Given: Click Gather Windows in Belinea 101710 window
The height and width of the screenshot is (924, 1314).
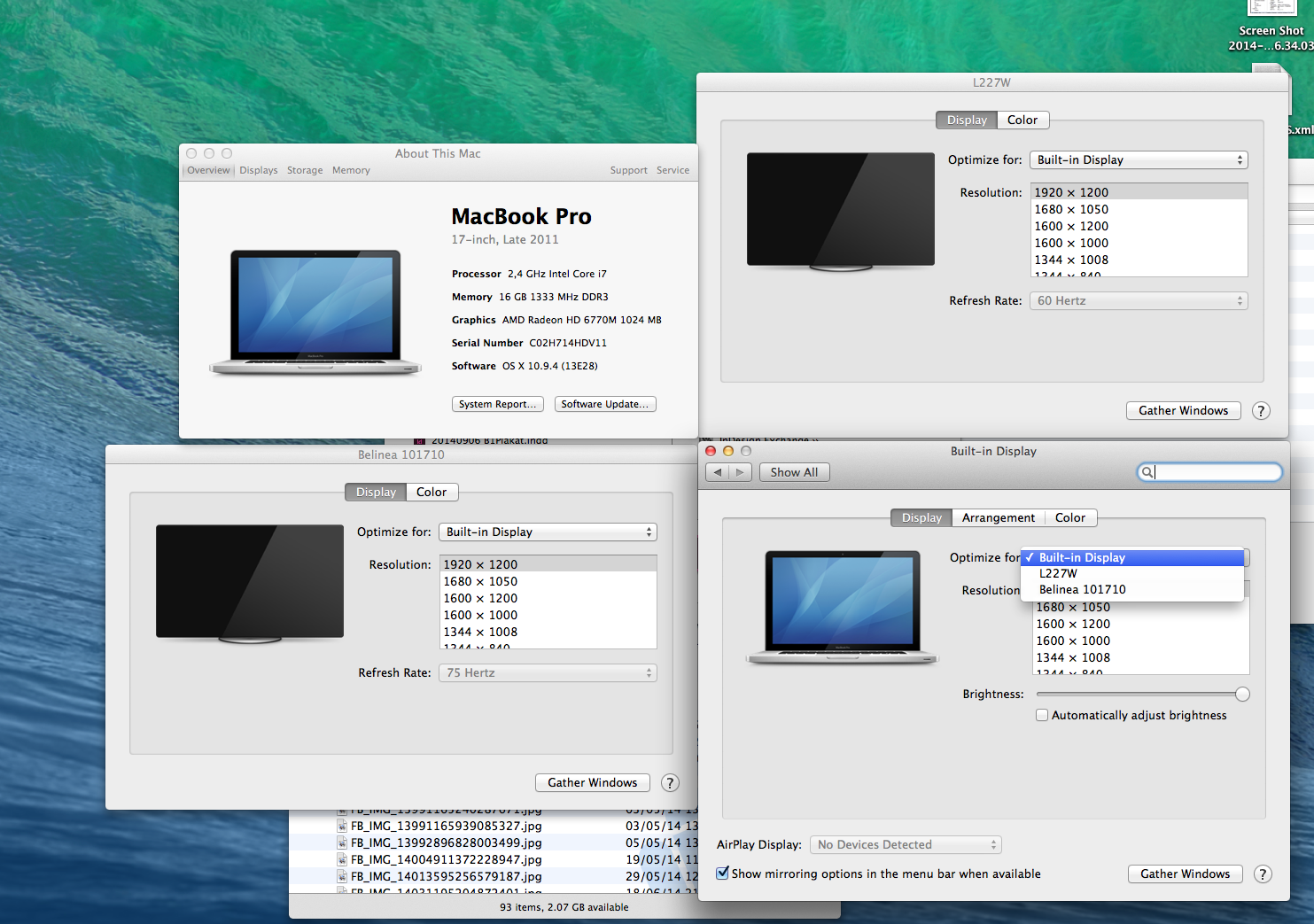Looking at the screenshot, I should click(592, 782).
